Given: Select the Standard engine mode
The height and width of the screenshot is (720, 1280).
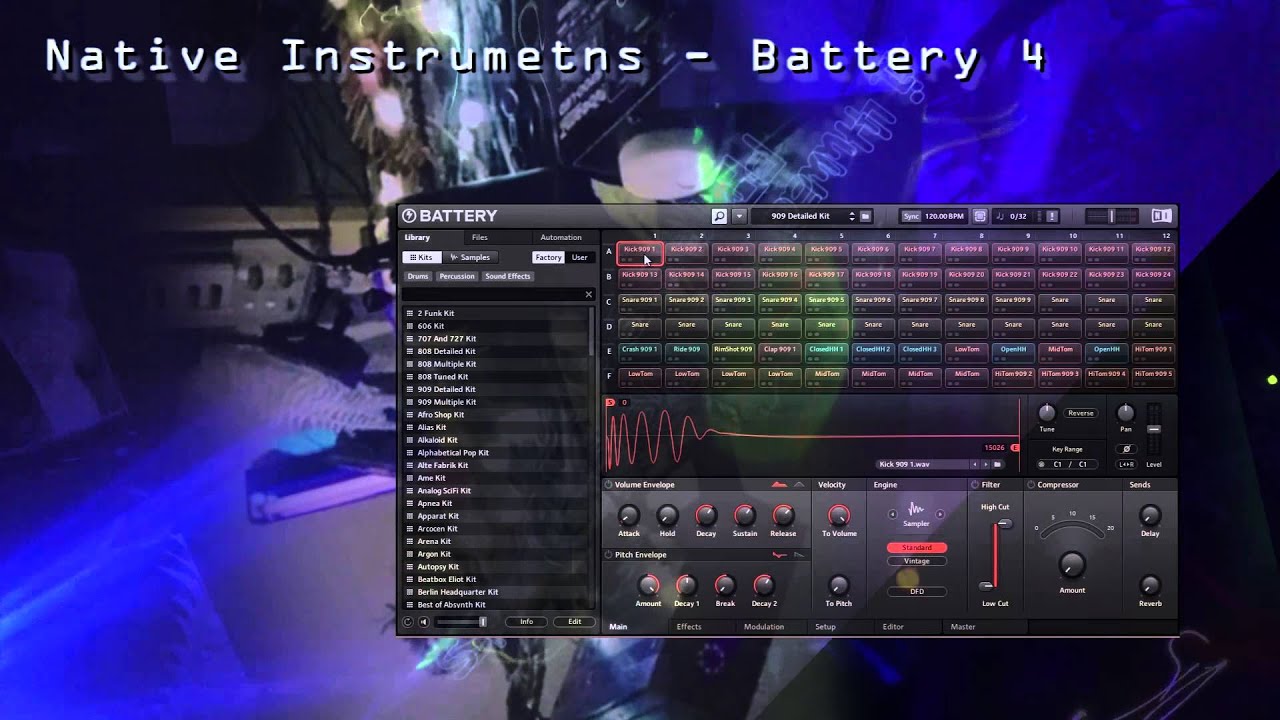Looking at the screenshot, I should (x=917, y=548).
